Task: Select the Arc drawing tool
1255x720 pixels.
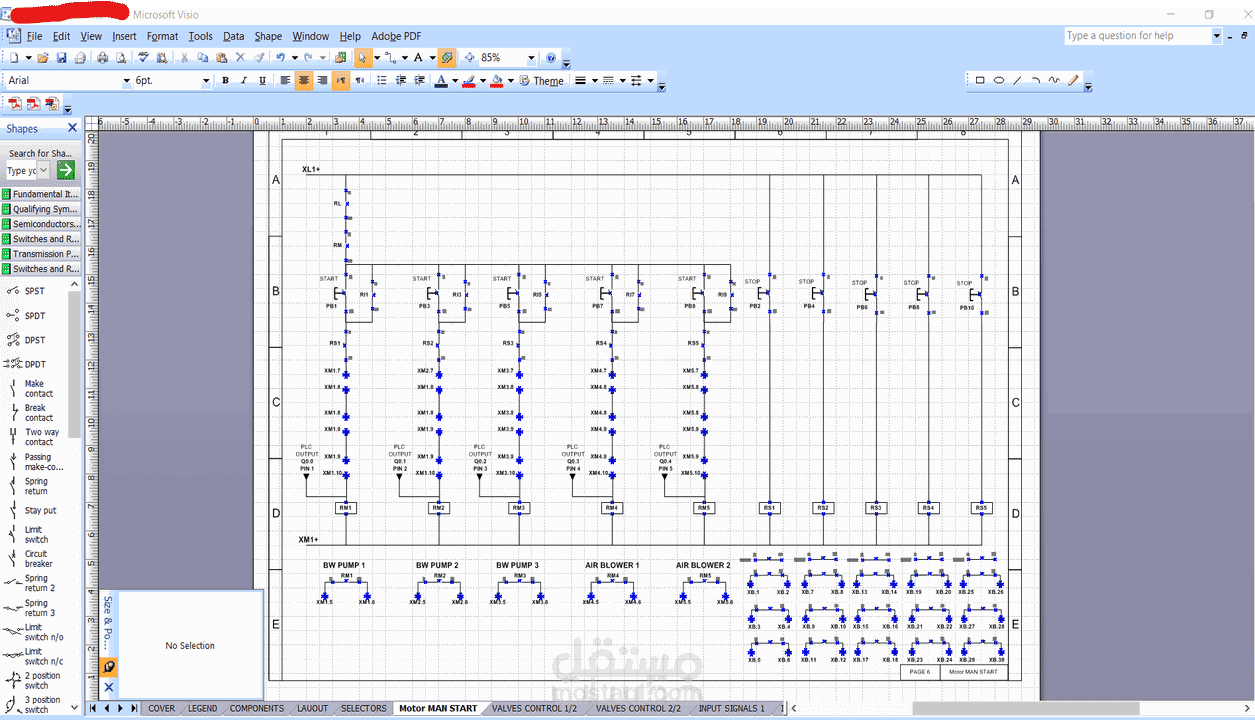Action: [x=1036, y=80]
